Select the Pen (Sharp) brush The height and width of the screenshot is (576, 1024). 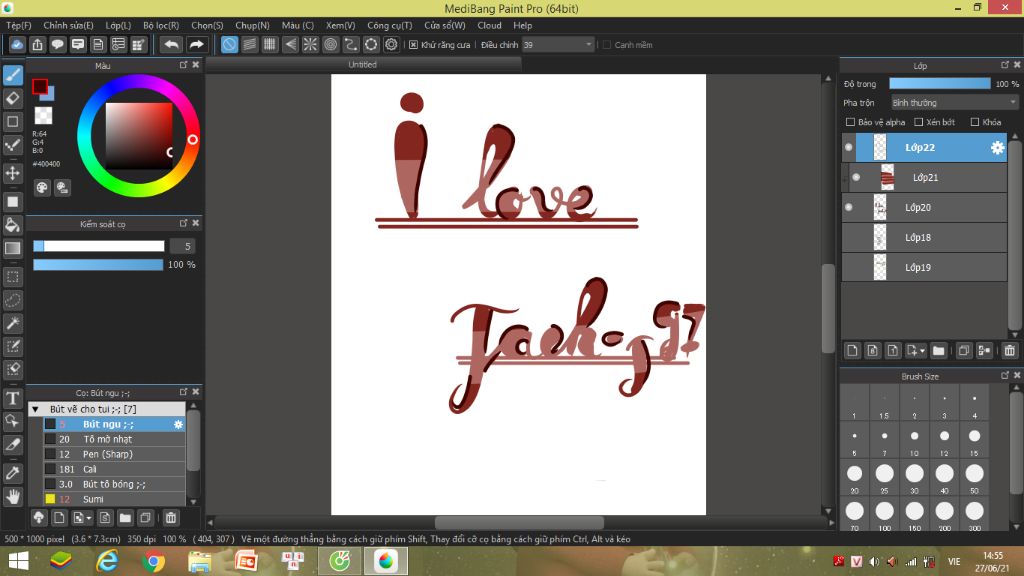108,454
